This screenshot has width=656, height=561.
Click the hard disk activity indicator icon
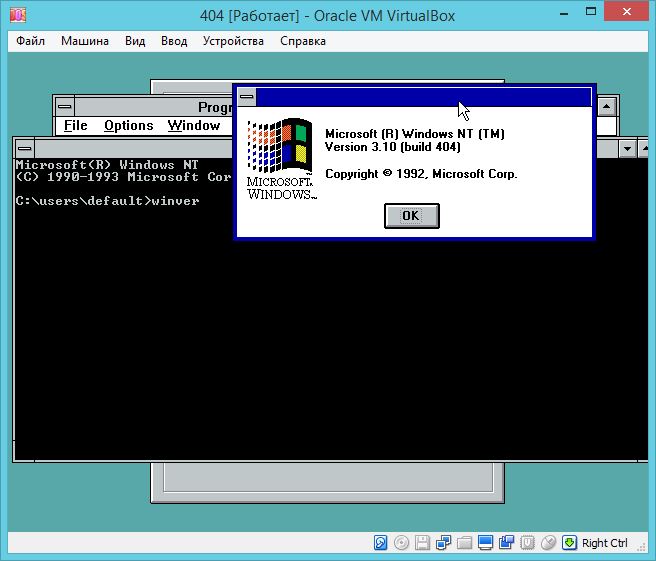coord(380,543)
